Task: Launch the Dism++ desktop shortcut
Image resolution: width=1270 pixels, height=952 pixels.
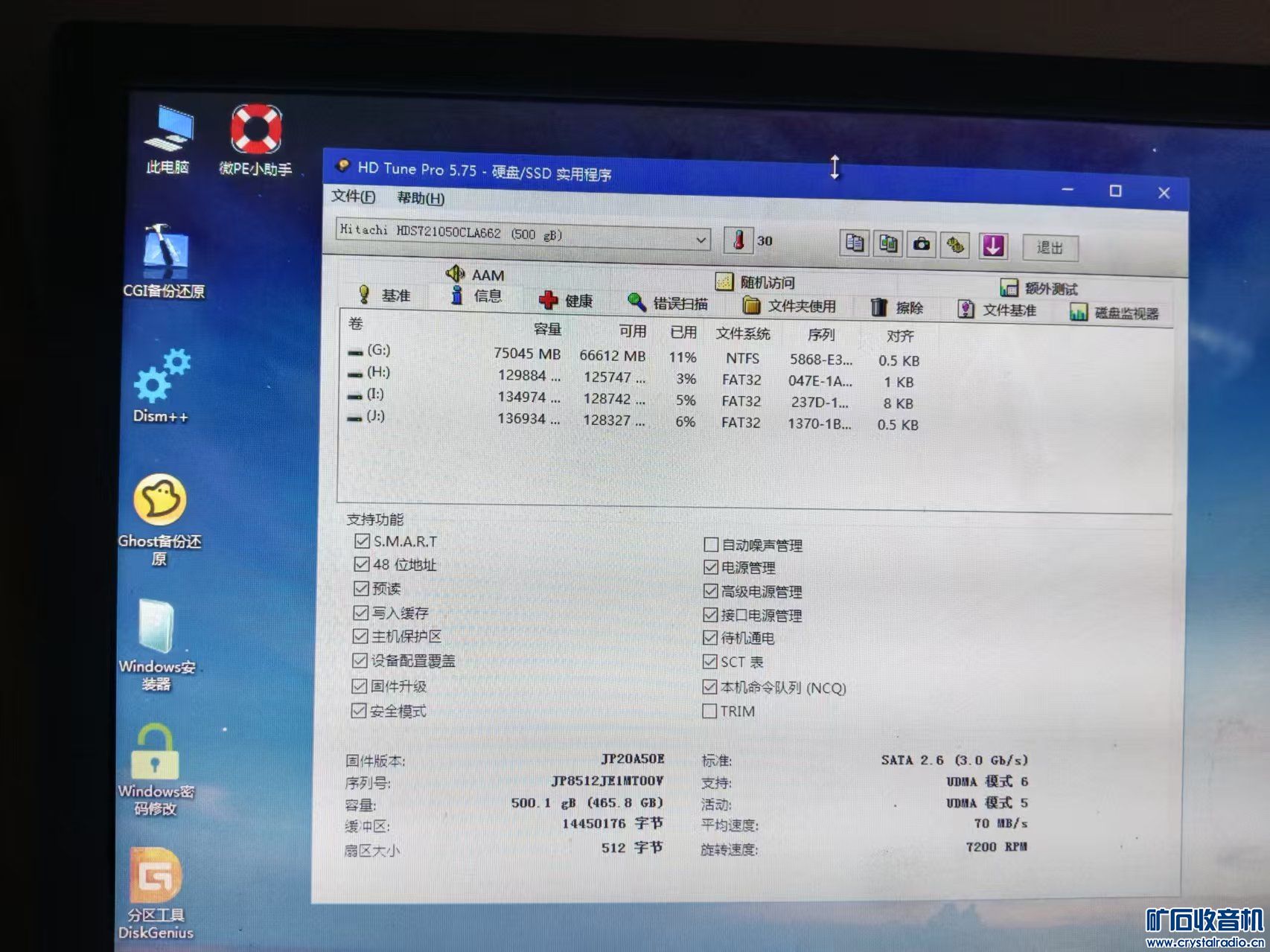Action: click(x=161, y=386)
